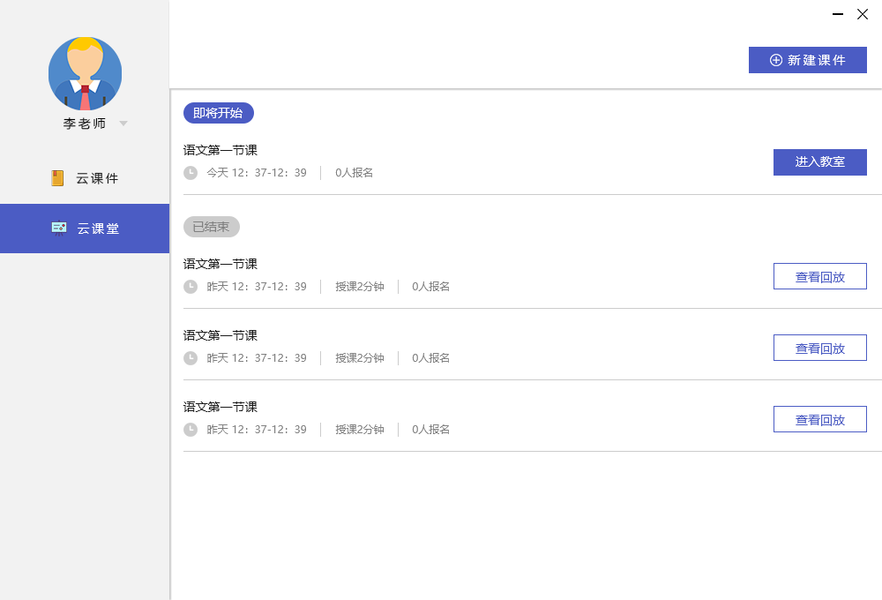Viewport: 882px width, 600px height.
Task: Expand dropdown arrow beside 李老师
Action: click(x=123, y=124)
